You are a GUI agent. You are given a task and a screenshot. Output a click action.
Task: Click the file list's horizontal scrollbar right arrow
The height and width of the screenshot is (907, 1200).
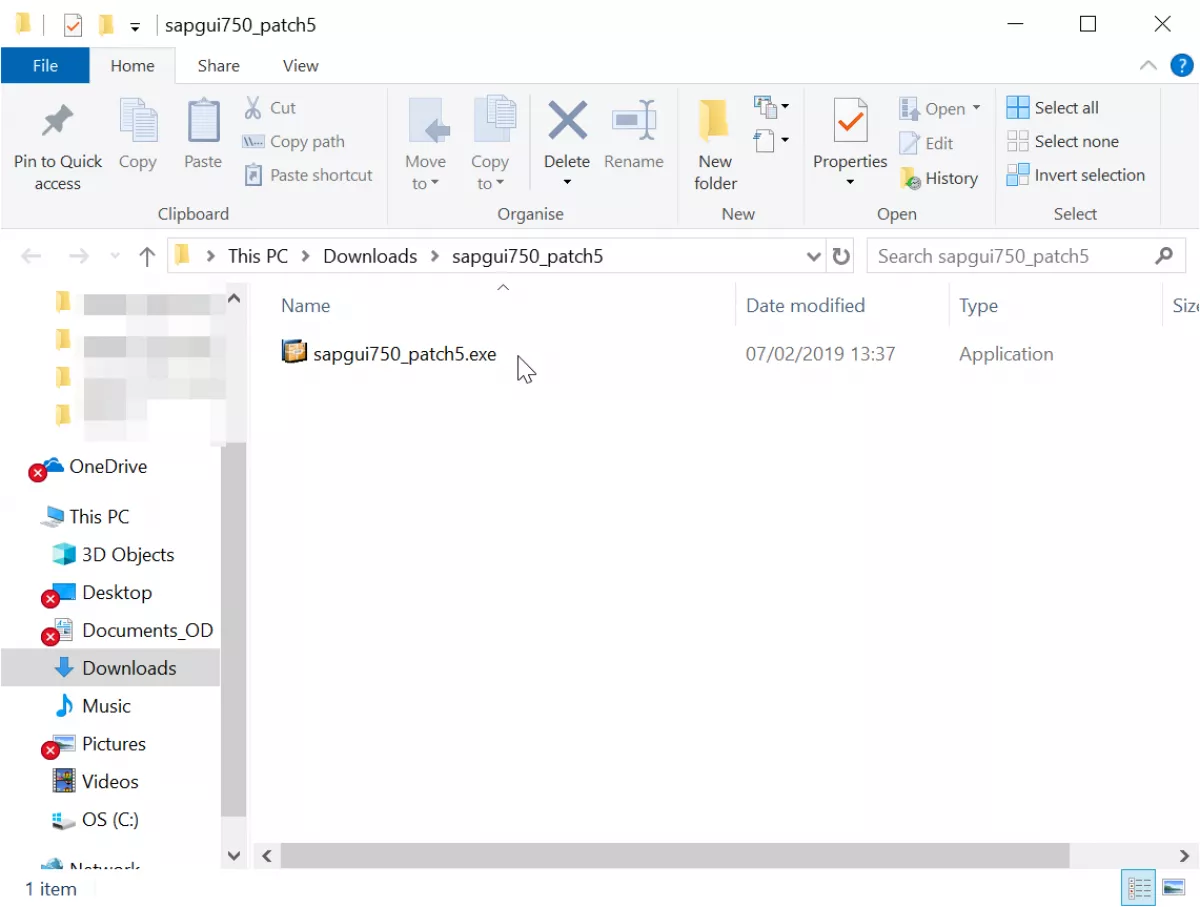1184,856
